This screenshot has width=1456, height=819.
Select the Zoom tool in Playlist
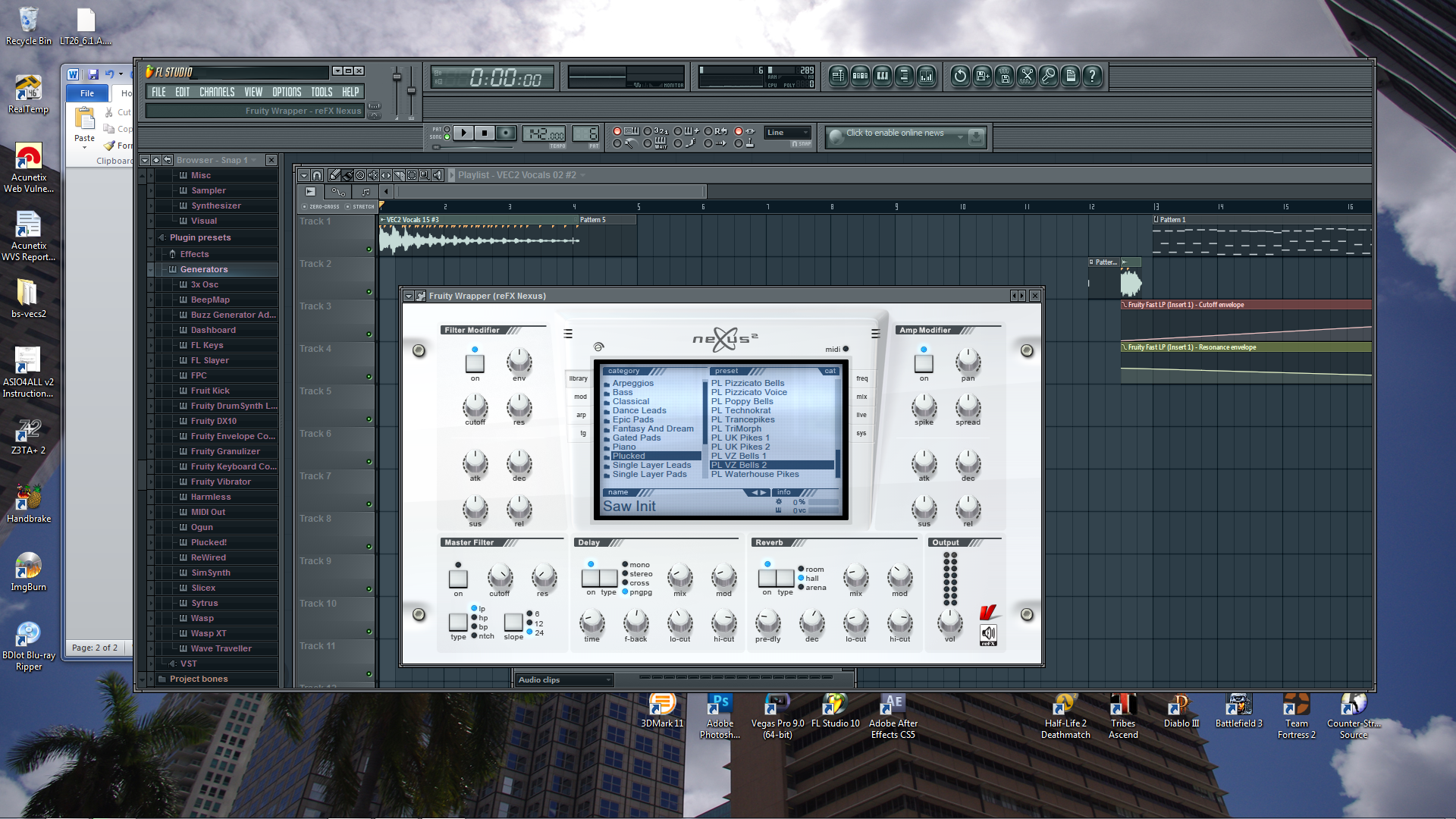425,175
